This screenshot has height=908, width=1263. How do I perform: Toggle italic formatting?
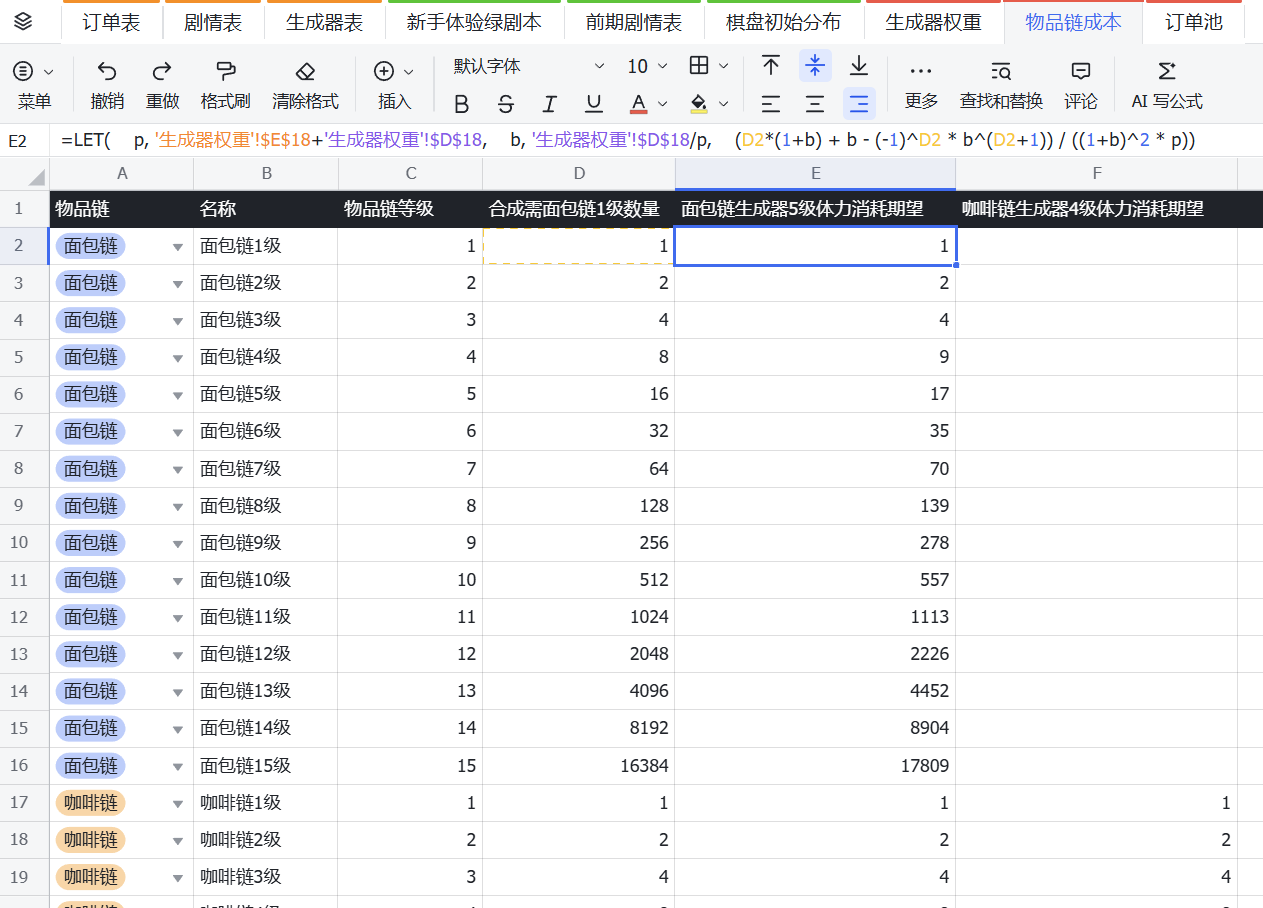(549, 103)
